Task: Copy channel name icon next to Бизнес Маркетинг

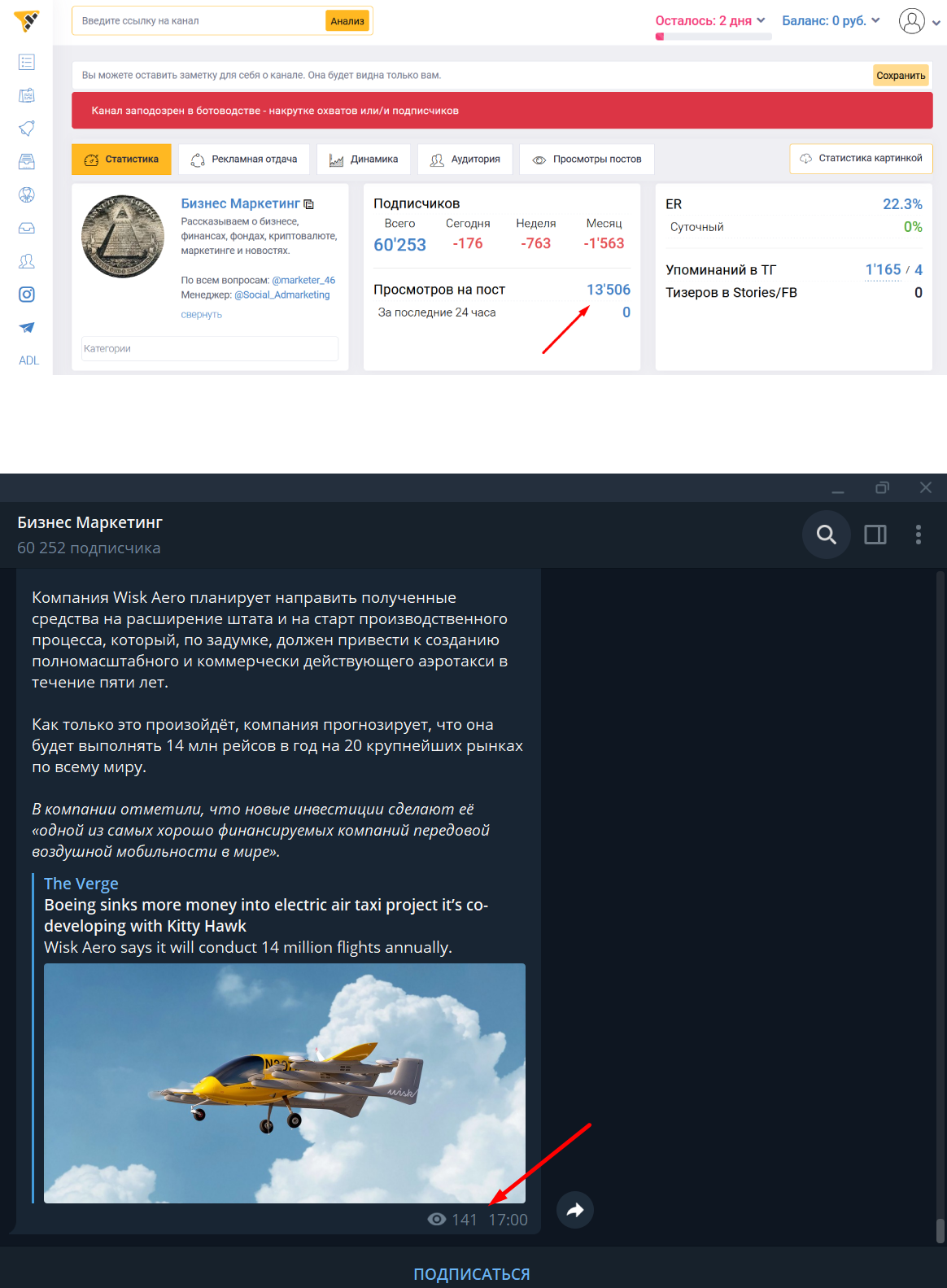Action: tap(309, 204)
